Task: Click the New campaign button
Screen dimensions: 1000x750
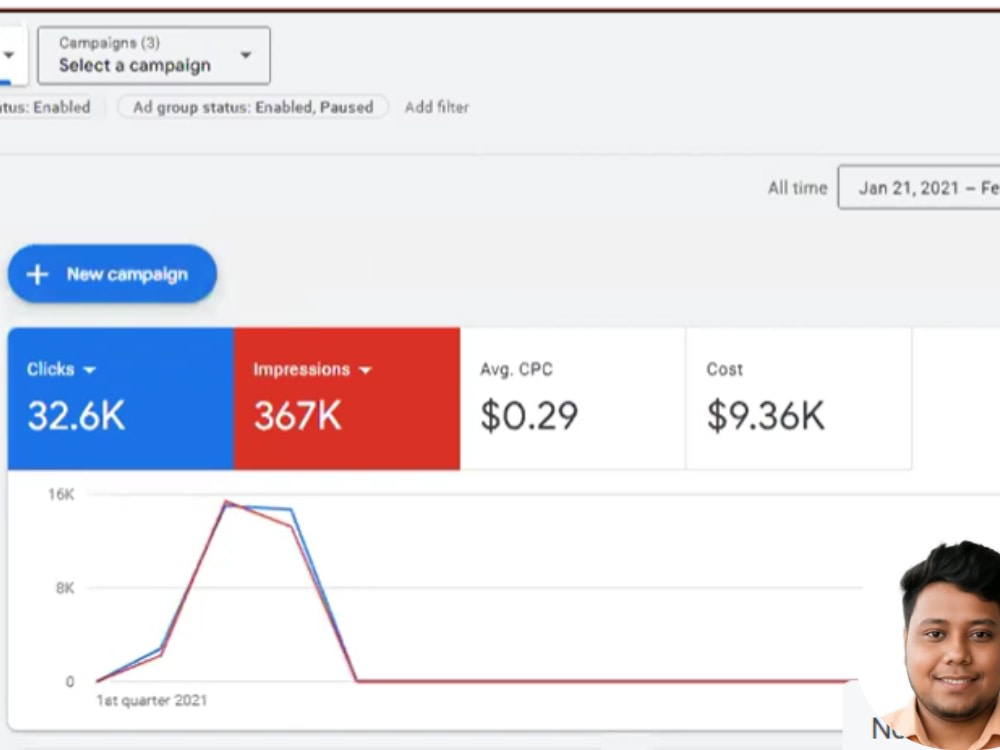Action: pos(112,274)
